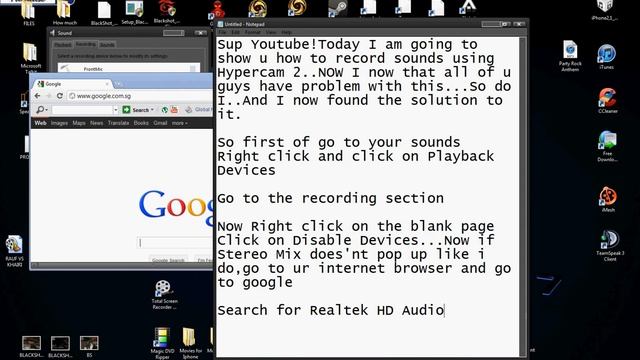Close the Google tab in Chrome

107,84
